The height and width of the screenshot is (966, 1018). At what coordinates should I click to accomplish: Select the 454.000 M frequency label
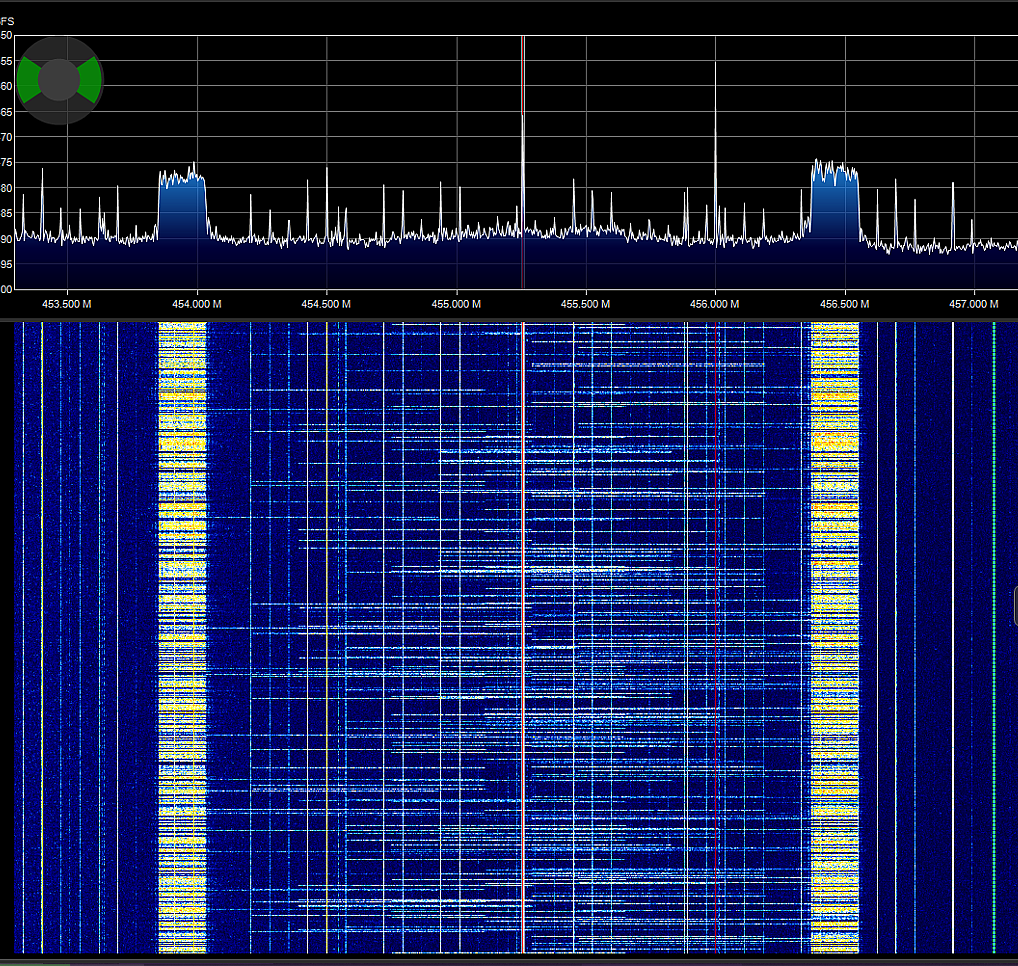click(197, 304)
